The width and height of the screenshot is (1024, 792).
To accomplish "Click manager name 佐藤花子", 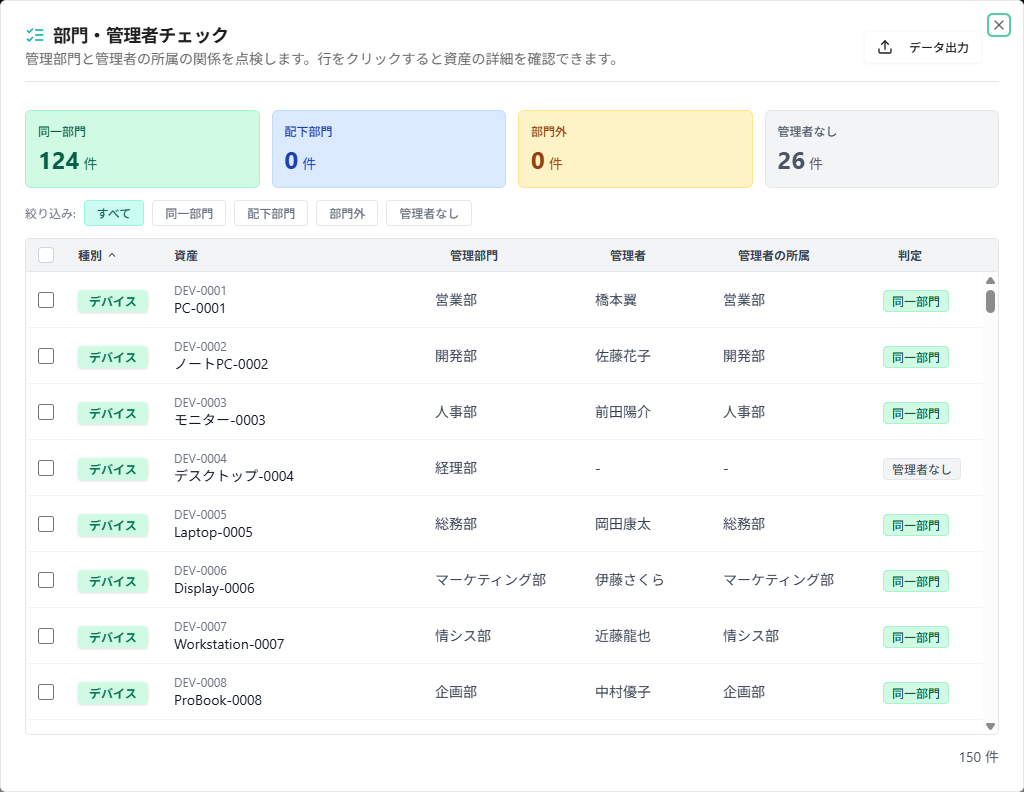I will coord(623,356).
